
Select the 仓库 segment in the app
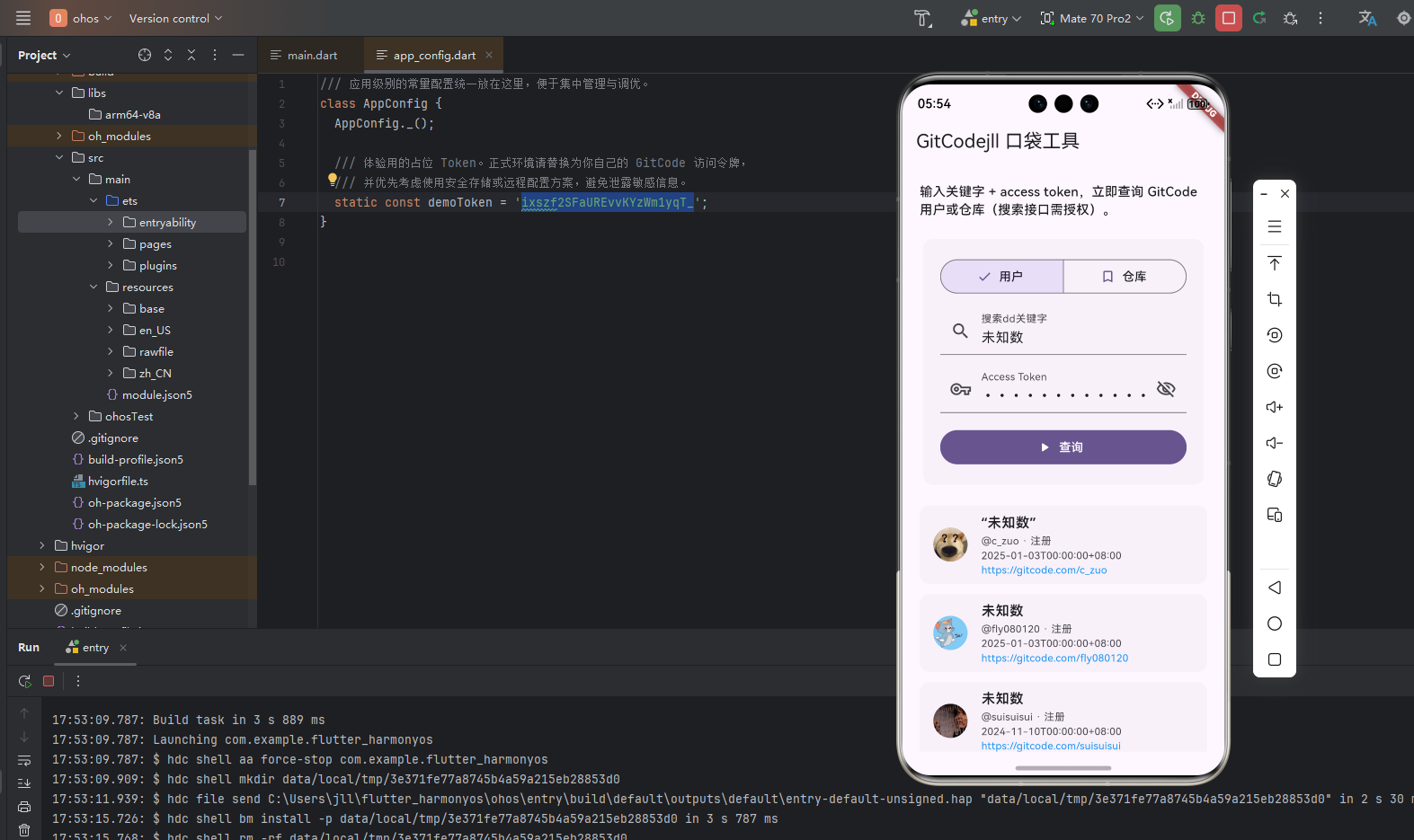pos(1125,277)
